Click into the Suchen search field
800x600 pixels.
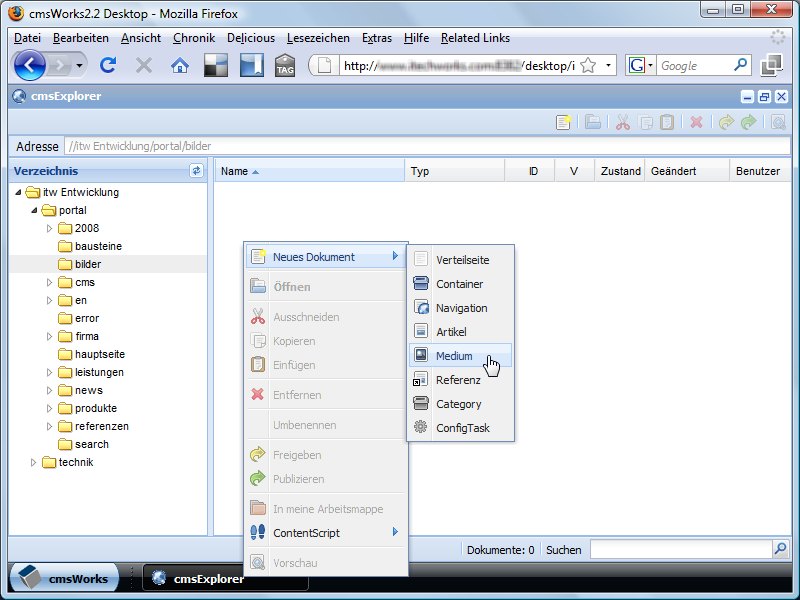tap(681, 549)
